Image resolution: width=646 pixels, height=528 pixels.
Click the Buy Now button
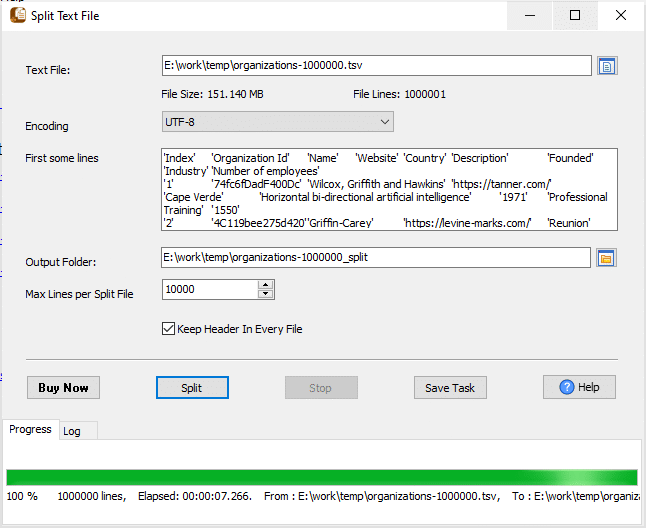coord(63,388)
